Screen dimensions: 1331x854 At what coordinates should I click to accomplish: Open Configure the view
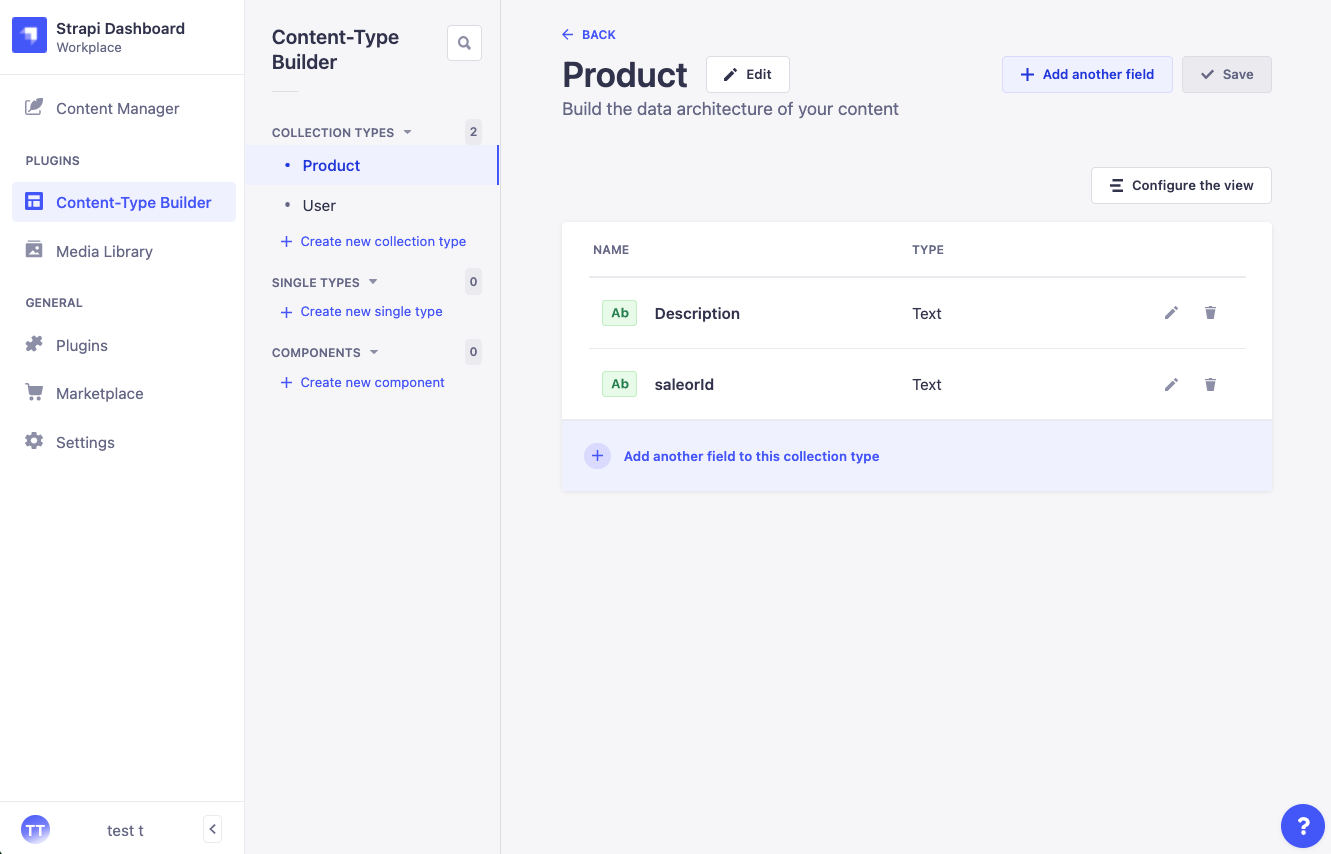click(x=1181, y=185)
